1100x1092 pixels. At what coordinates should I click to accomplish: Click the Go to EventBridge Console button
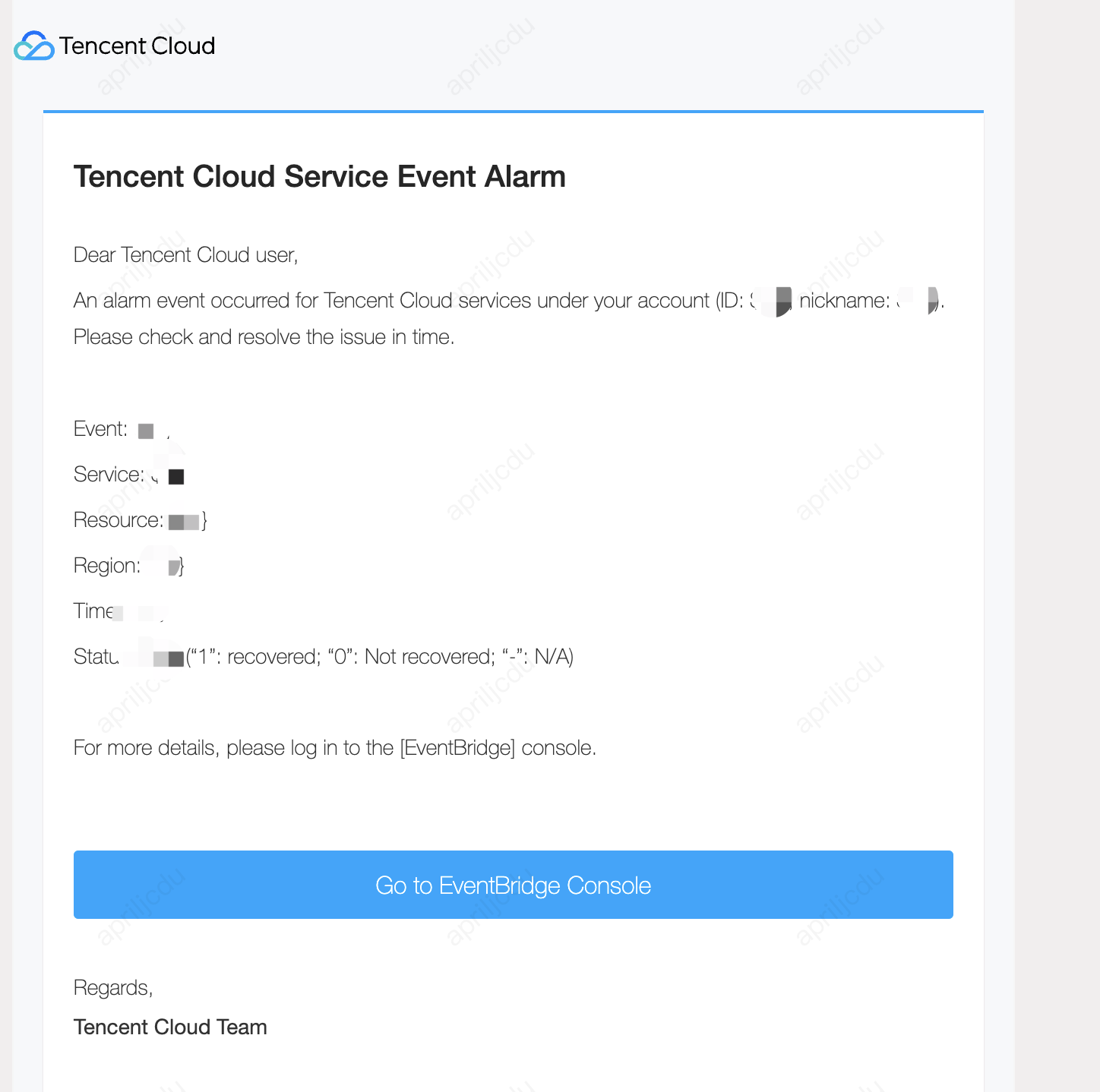click(x=514, y=885)
